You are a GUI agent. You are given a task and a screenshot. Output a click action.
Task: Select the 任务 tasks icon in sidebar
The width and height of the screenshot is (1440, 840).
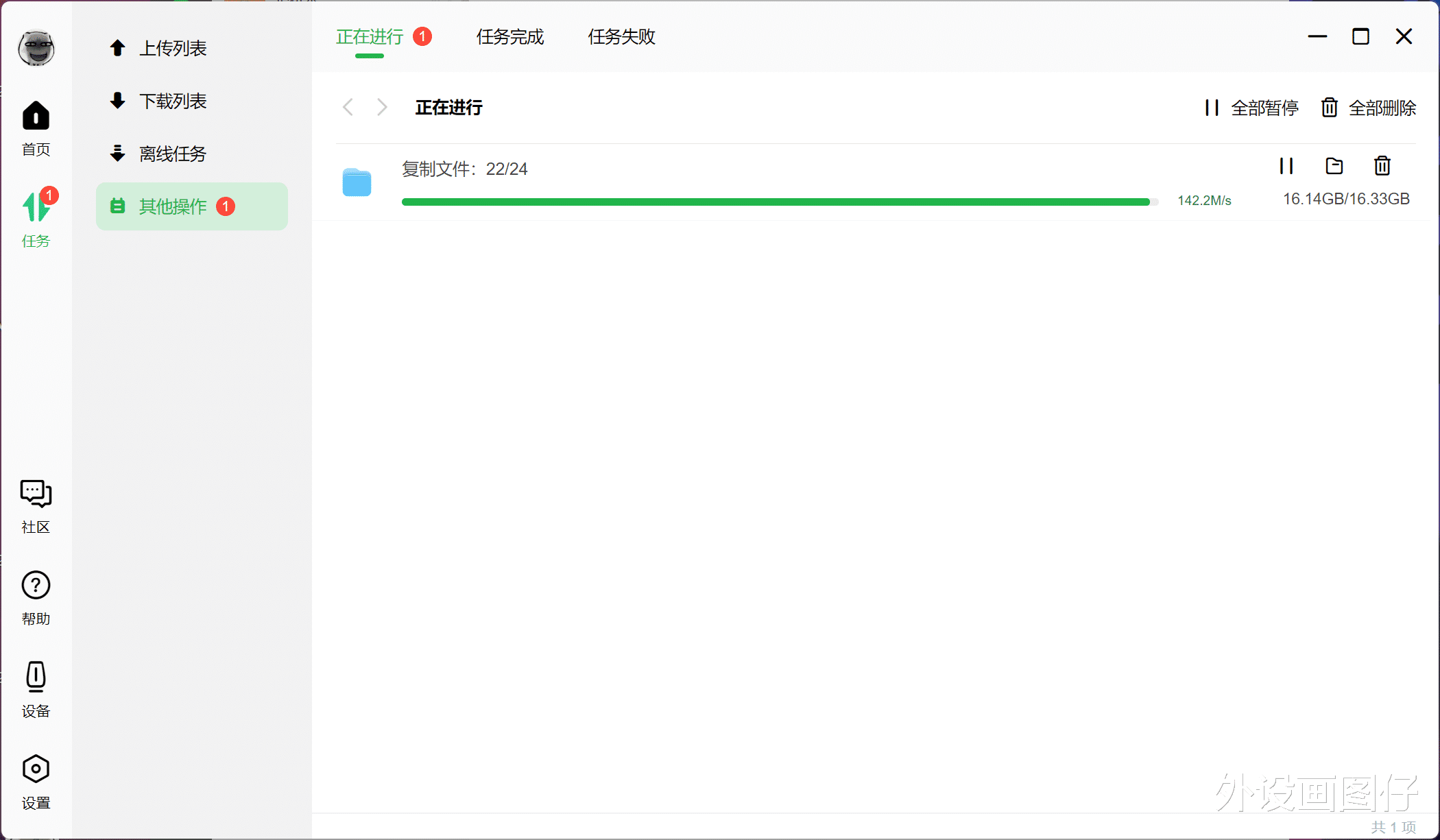pyautogui.click(x=36, y=216)
